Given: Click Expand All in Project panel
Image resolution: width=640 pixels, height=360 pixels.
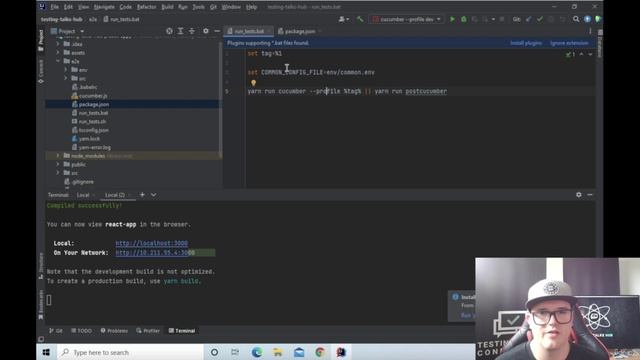Looking at the screenshot, I should (180, 31).
